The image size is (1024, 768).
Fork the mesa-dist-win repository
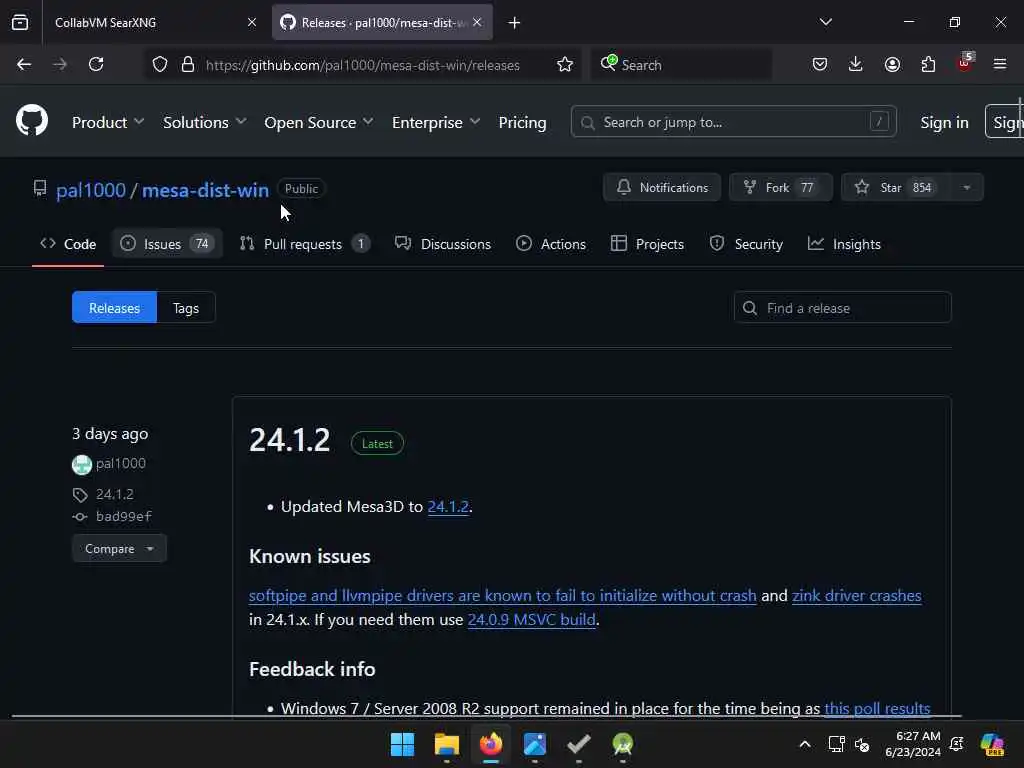pos(780,187)
